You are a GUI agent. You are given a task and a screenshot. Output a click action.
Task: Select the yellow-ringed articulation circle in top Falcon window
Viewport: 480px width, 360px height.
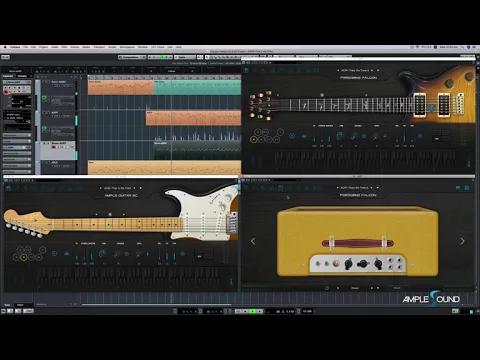254,139
